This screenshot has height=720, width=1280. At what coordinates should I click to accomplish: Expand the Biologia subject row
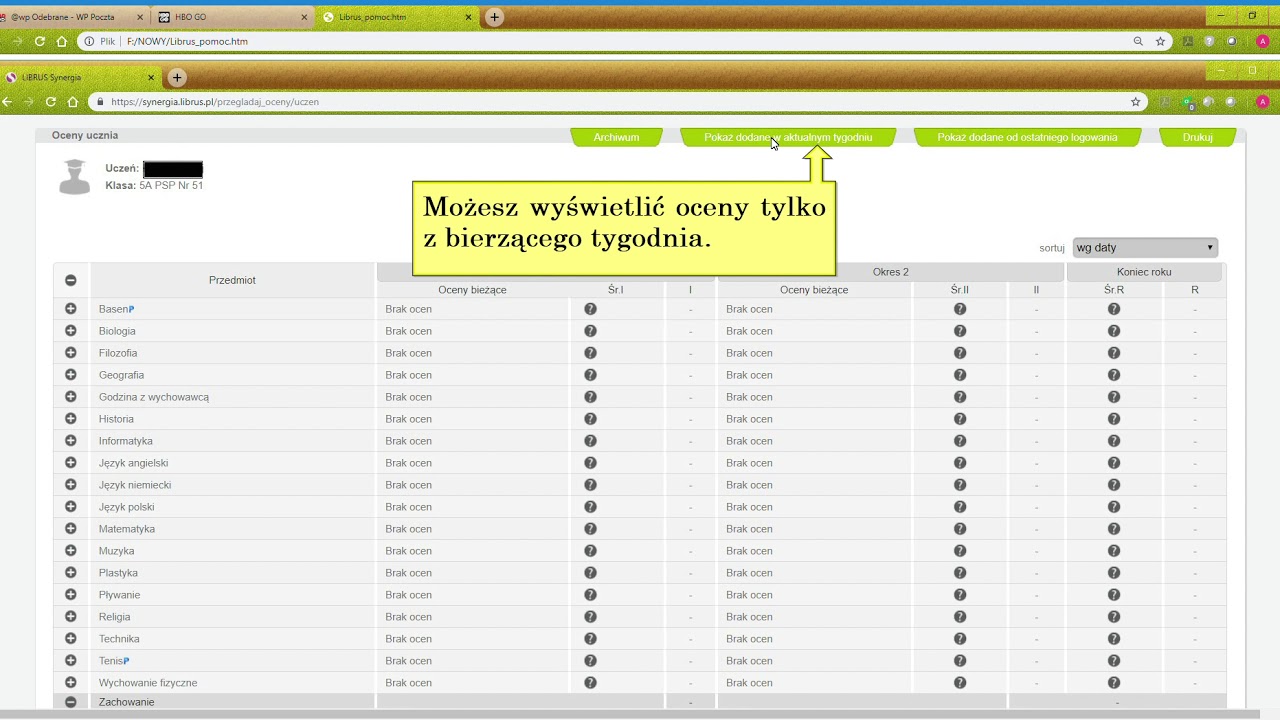click(71, 331)
